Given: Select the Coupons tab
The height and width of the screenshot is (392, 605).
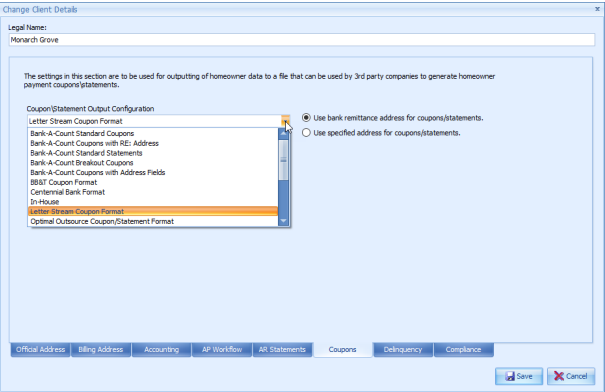Looking at the screenshot, I should (x=343, y=350).
